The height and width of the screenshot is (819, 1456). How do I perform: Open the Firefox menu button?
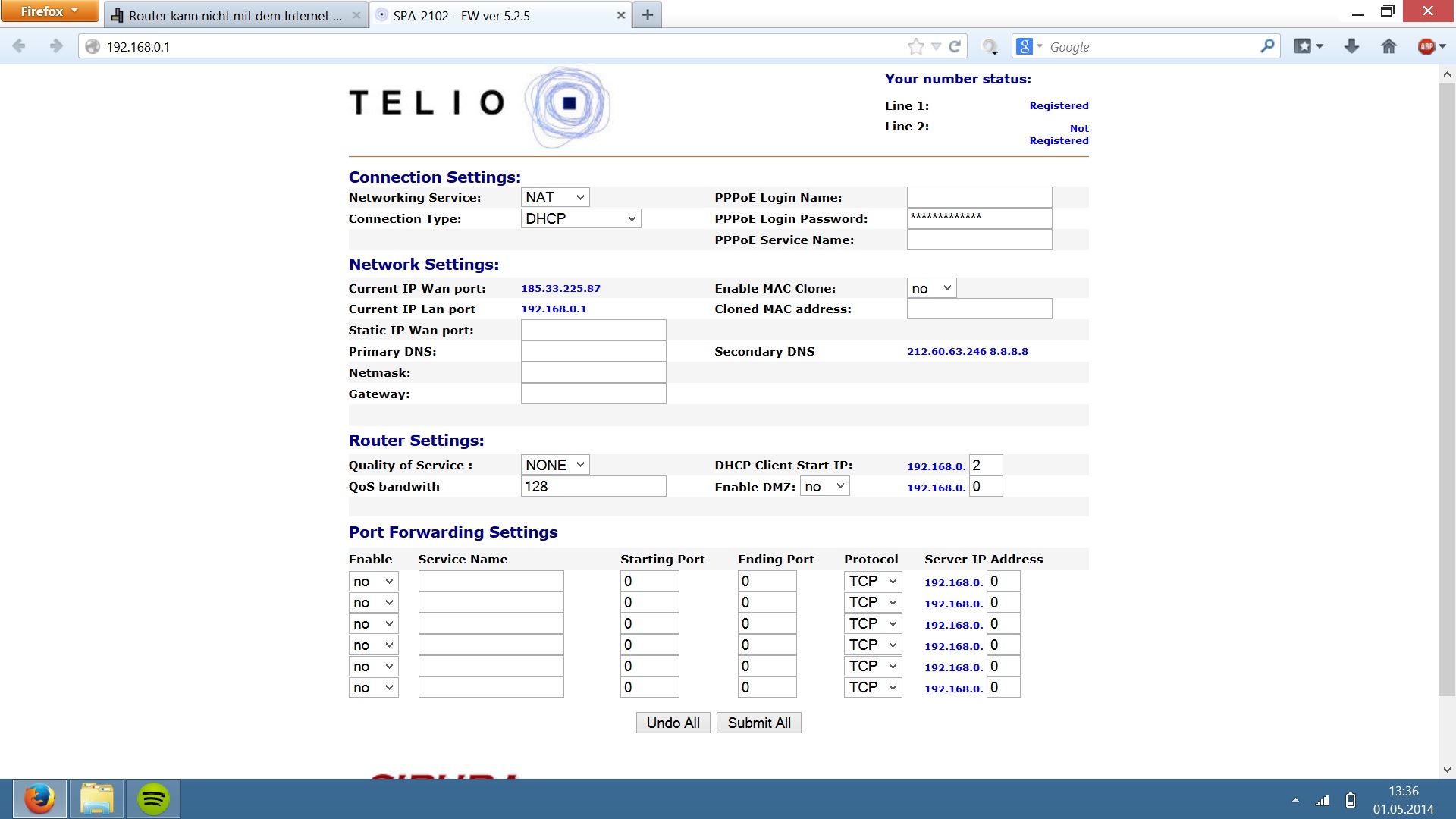point(49,11)
